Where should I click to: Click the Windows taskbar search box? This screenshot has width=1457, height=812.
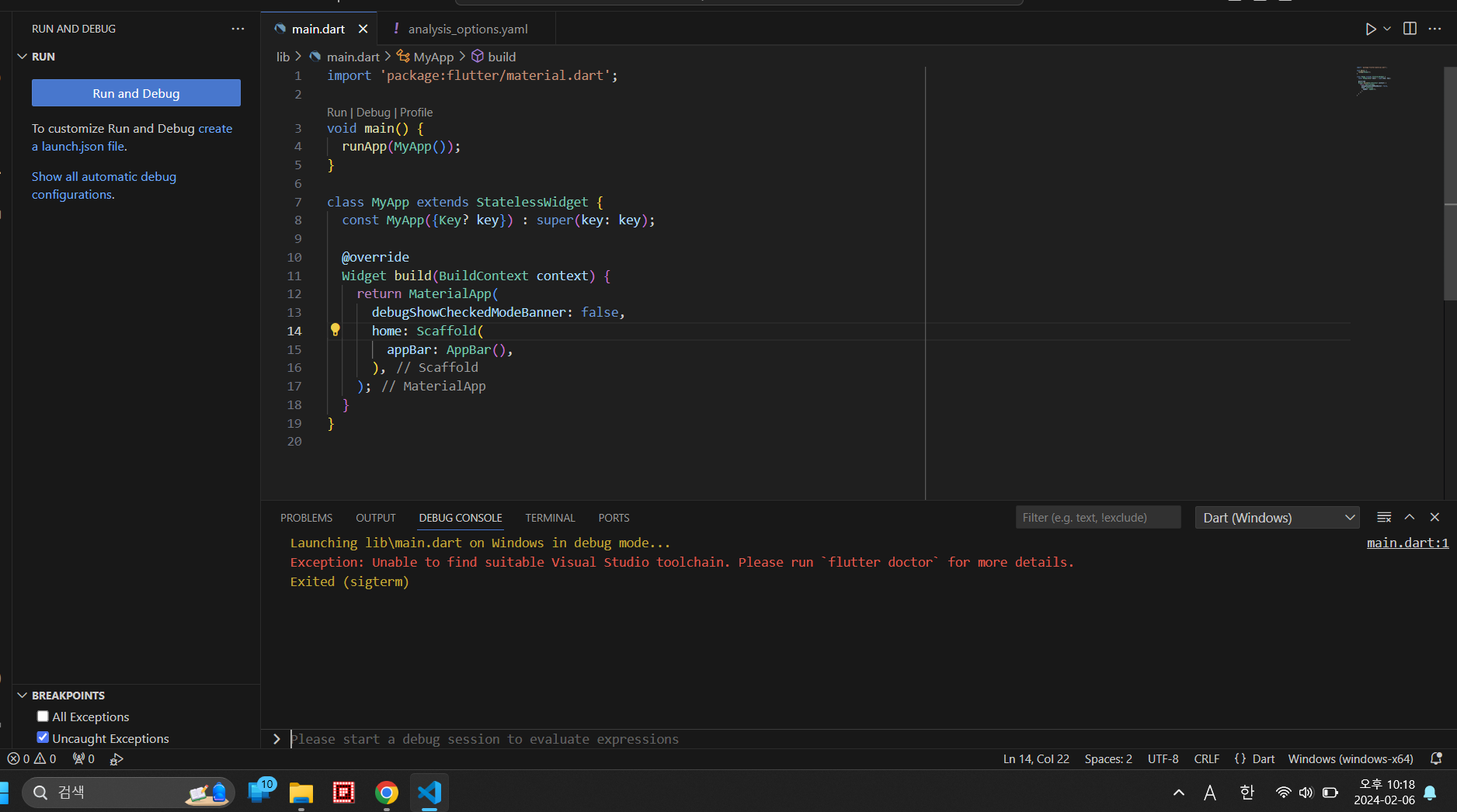tap(128, 792)
